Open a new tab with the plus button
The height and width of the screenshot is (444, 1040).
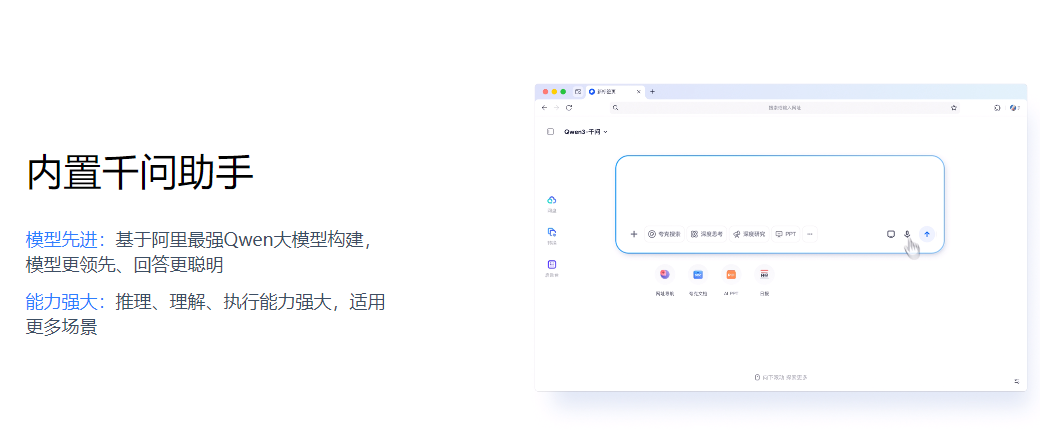pyautogui.click(x=653, y=91)
